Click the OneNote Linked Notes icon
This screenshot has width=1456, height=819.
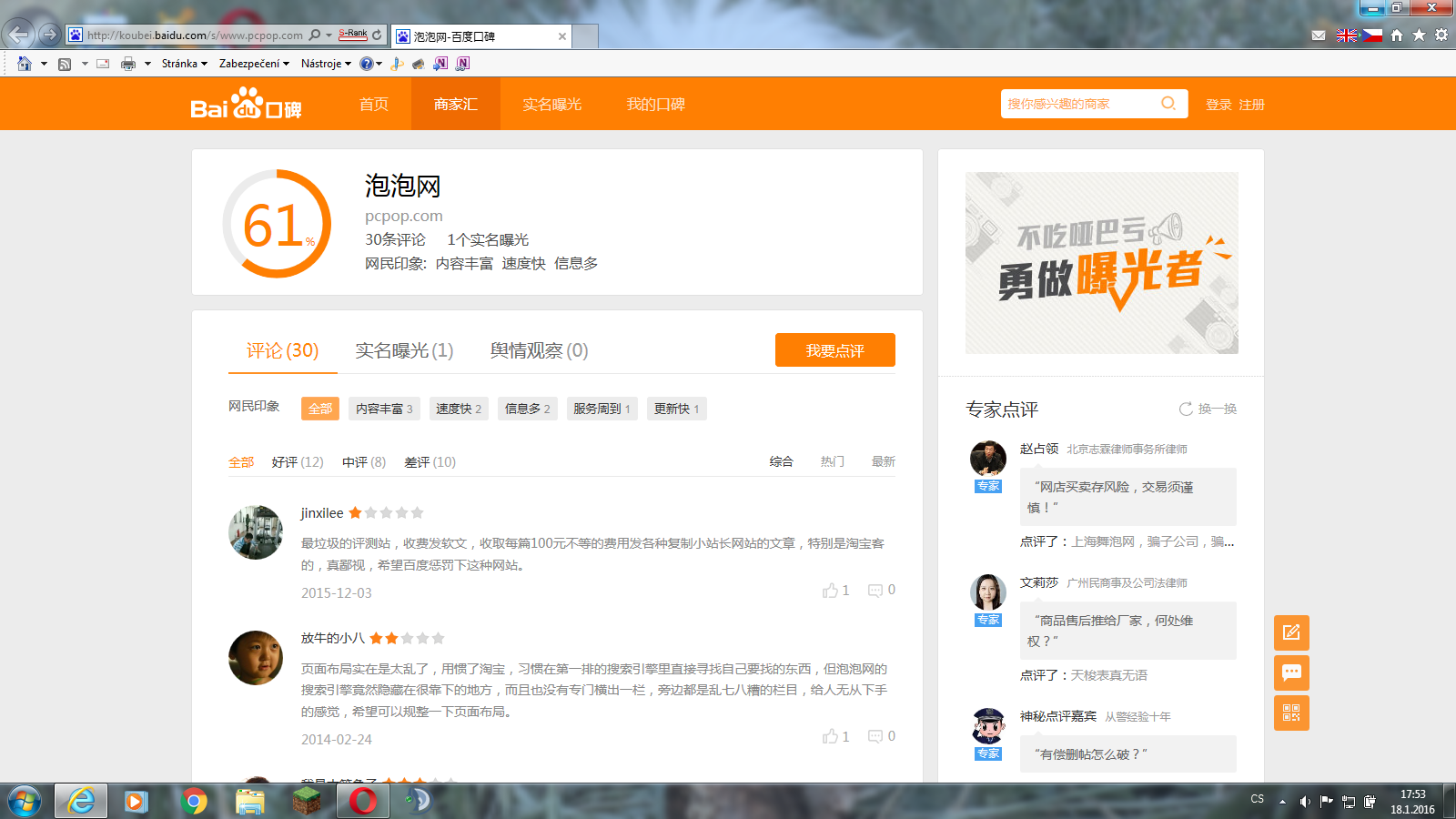(x=462, y=64)
